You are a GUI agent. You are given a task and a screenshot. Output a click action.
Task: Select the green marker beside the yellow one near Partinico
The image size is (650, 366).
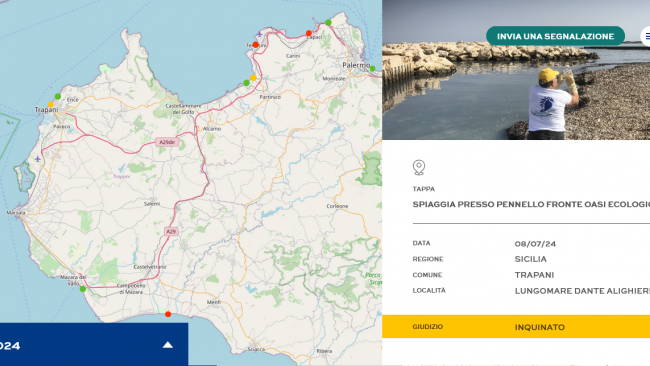click(x=247, y=83)
